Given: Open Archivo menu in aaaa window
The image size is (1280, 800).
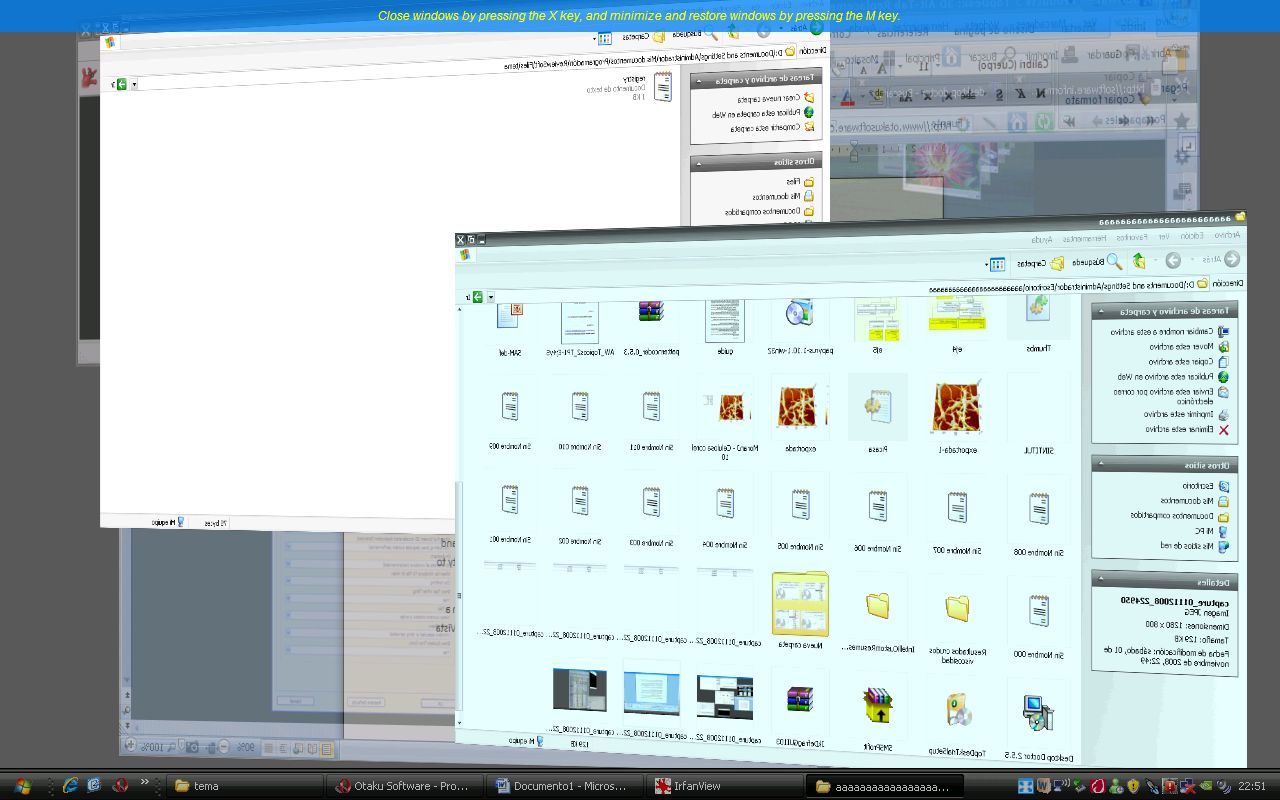Looking at the screenshot, I should (1227, 235).
